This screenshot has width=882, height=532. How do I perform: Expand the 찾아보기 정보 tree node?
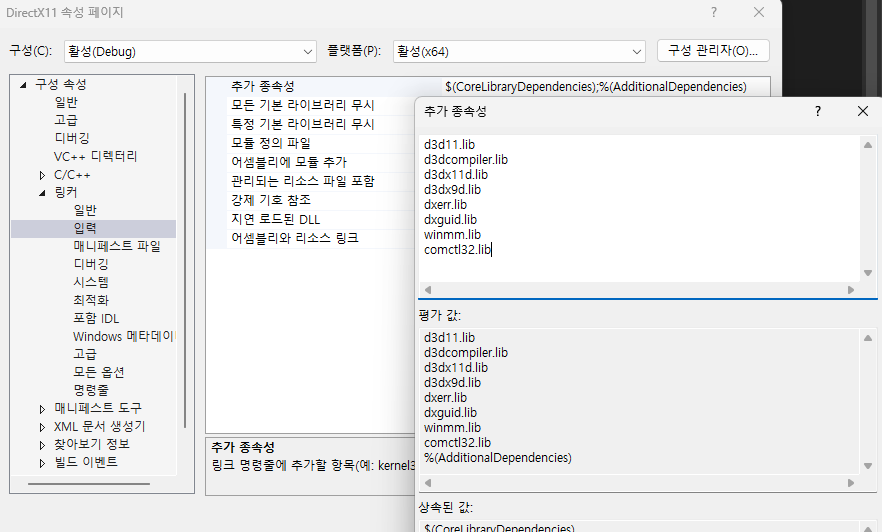(x=42, y=445)
